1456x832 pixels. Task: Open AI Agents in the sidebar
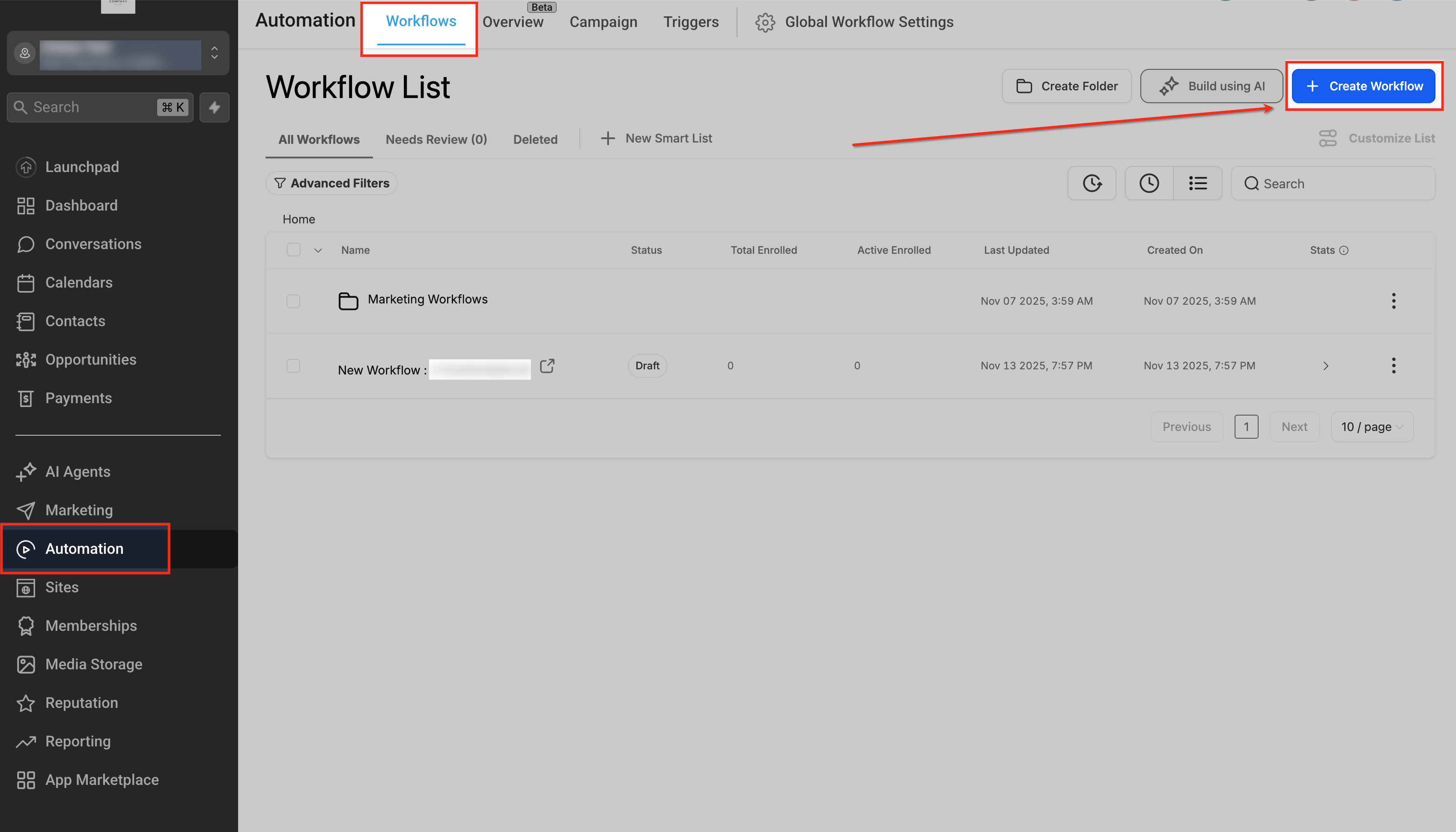(x=78, y=472)
